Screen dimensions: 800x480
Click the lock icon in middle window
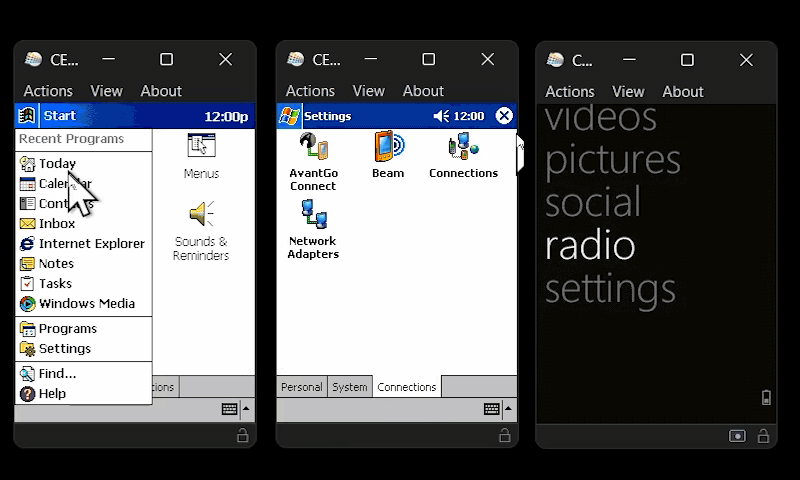[505, 435]
